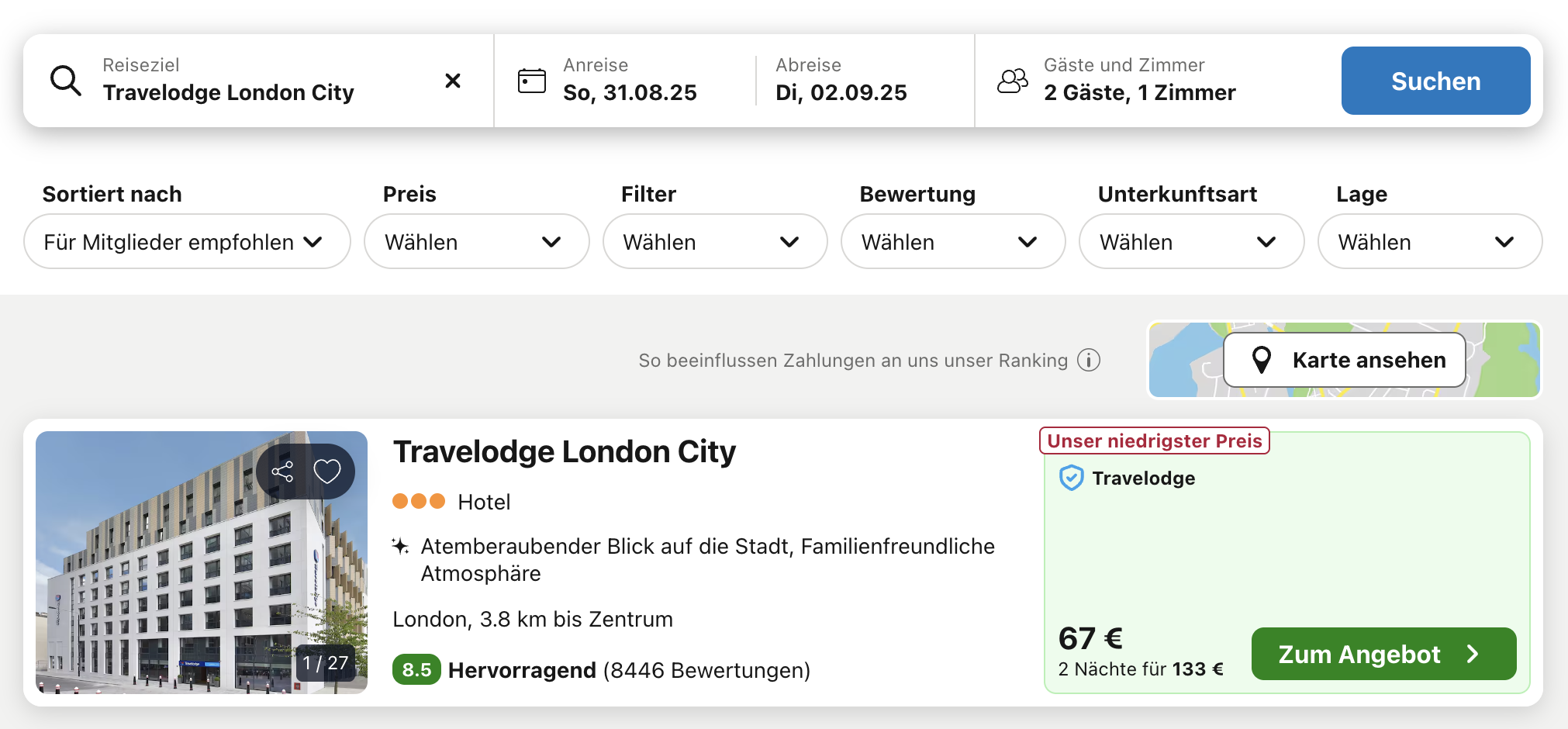Click the Travelodge provider name
The image size is (1568, 729).
tap(1144, 478)
